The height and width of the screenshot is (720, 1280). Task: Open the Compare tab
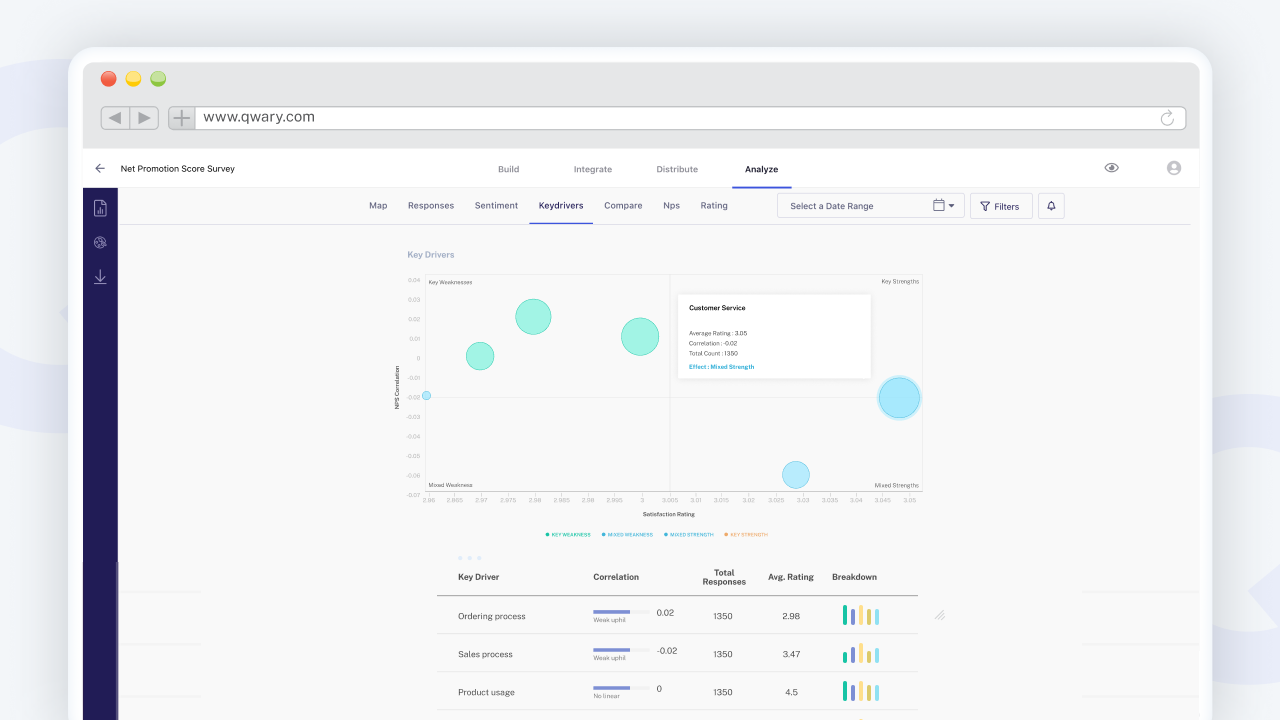(623, 206)
